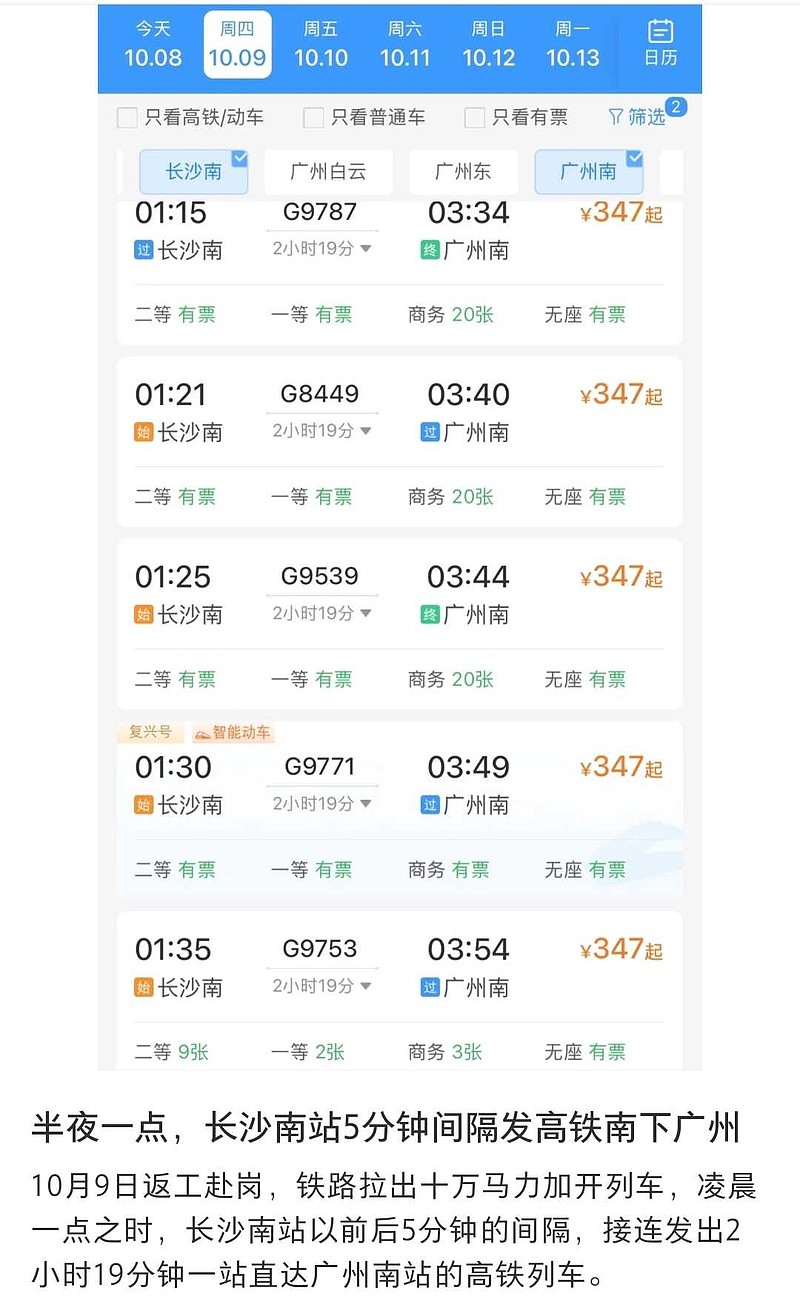
Task: Select 广州白云 station filter
Action: tap(328, 172)
